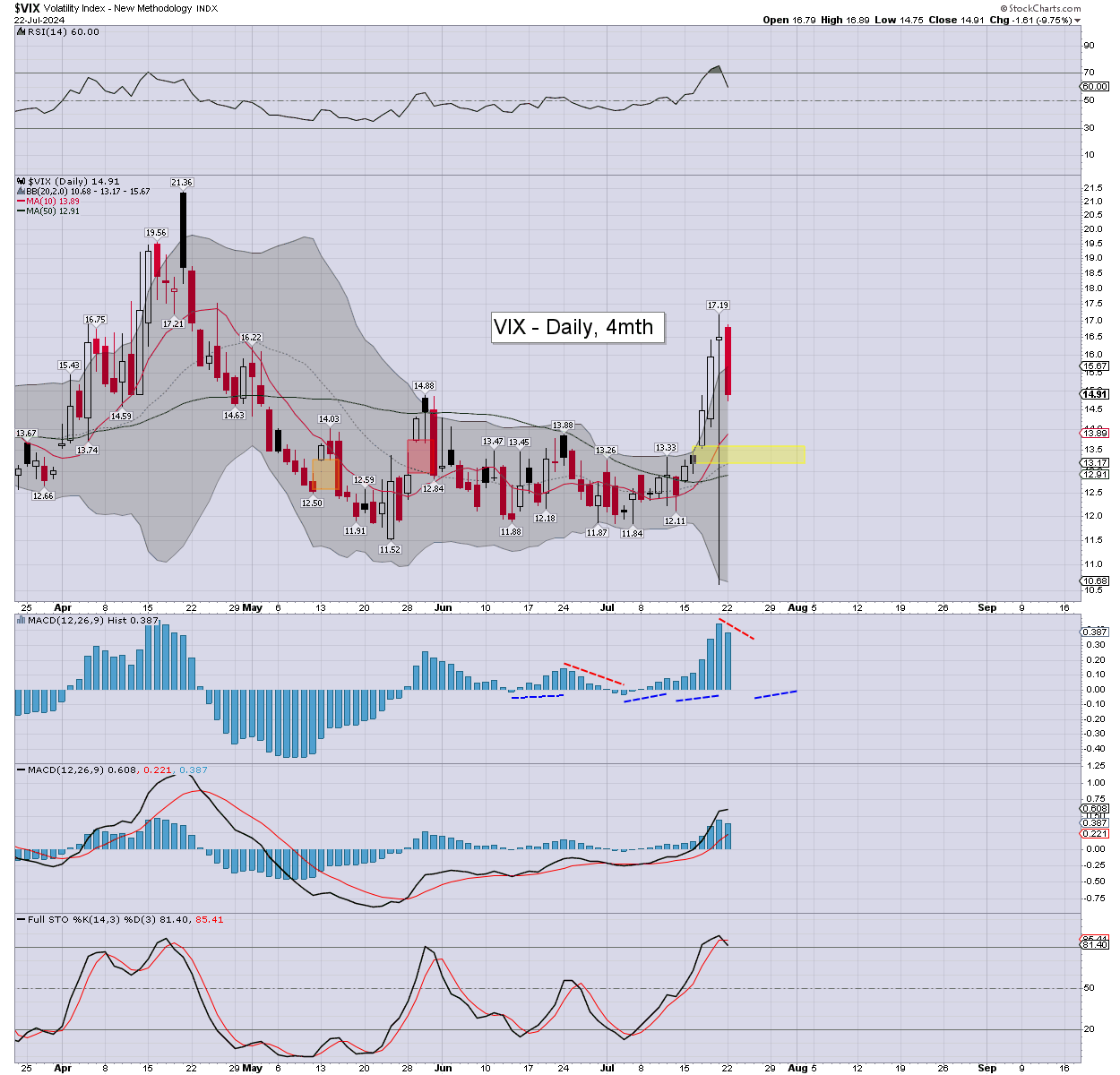Click the yellow highlighted zone near 13.5
The image size is (1120, 1075).
(x=749, y=454)
